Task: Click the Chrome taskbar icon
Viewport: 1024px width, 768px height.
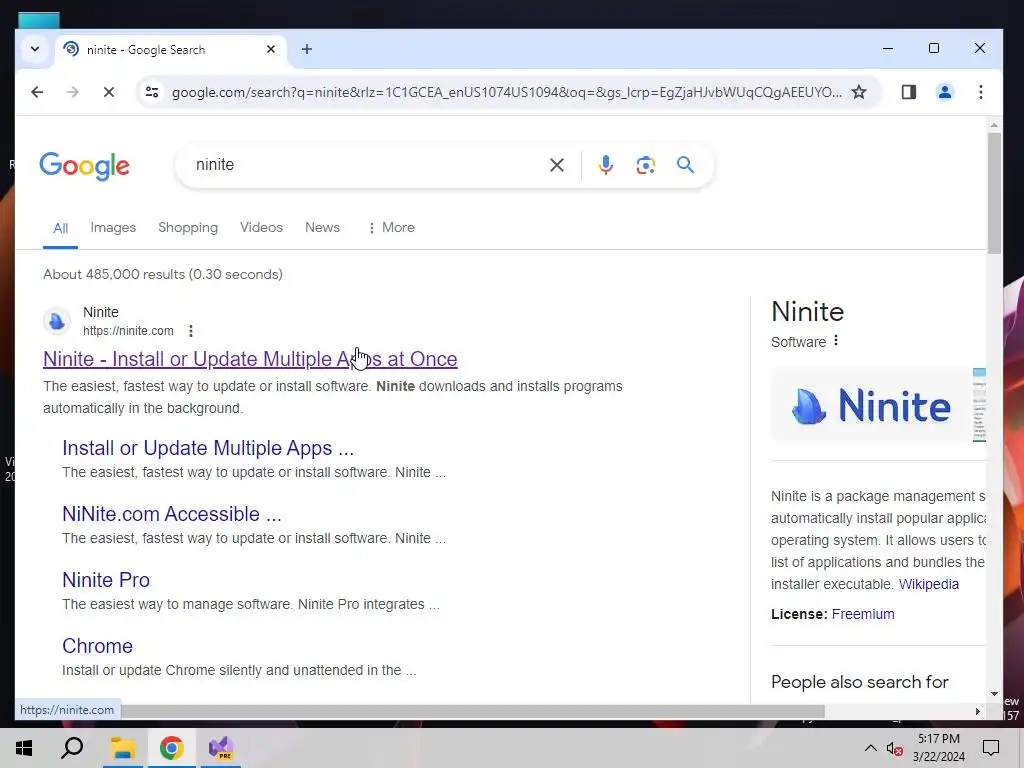Action: click(x=171, y=748)
